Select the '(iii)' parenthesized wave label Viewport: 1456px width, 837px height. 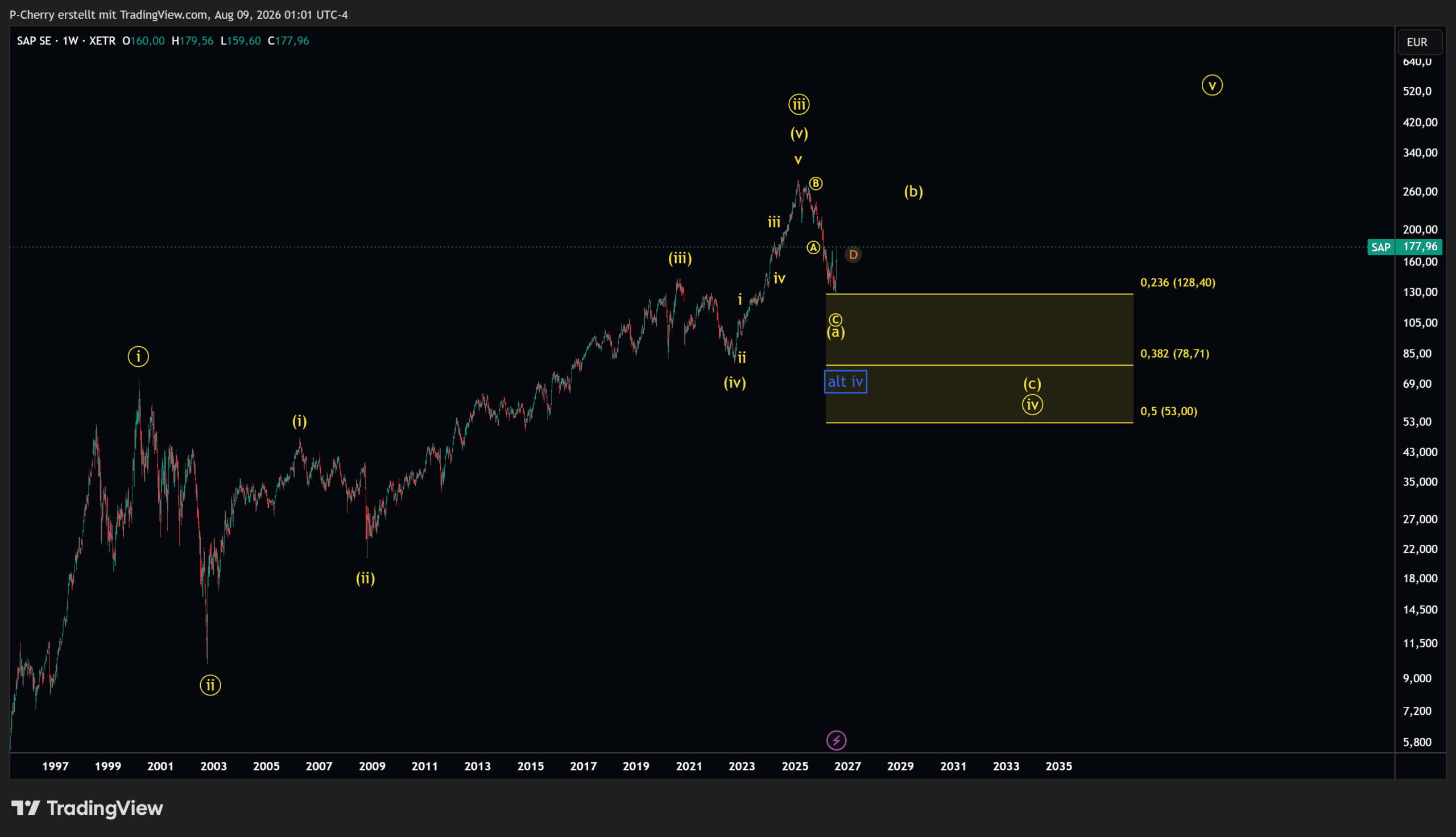[680, 259]
